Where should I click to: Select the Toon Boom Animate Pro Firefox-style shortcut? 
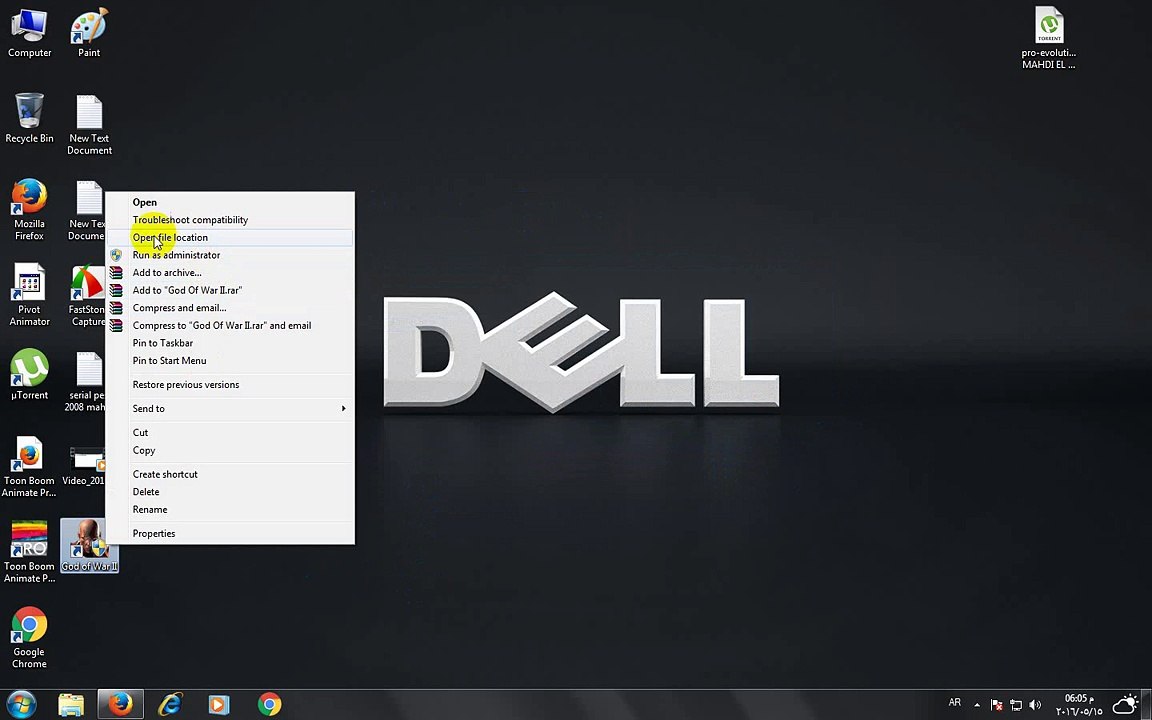coord(29,467)
